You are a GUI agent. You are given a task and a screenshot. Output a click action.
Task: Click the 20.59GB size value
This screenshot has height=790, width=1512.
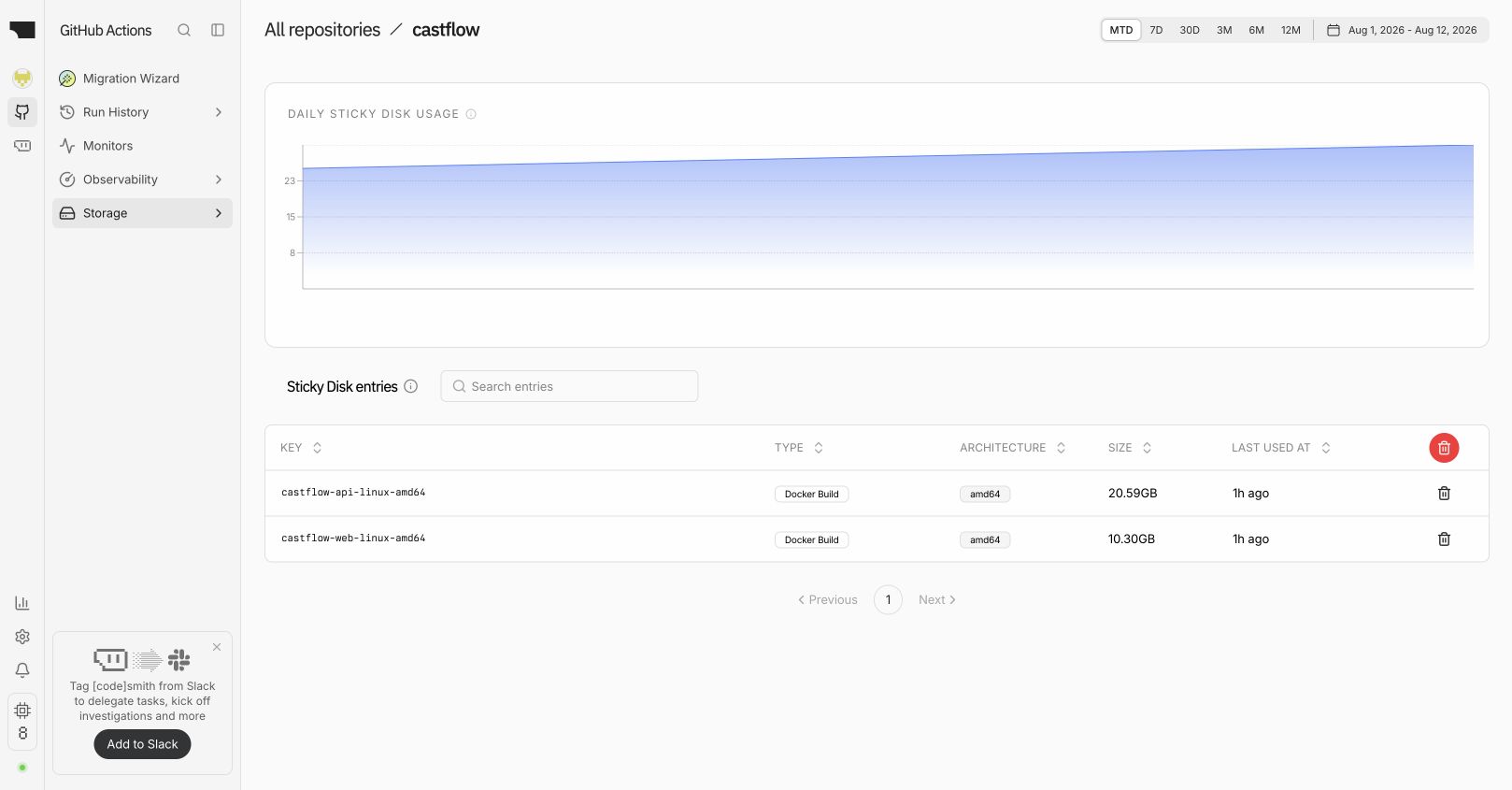pyautogui.click(x=1133, y=493)
